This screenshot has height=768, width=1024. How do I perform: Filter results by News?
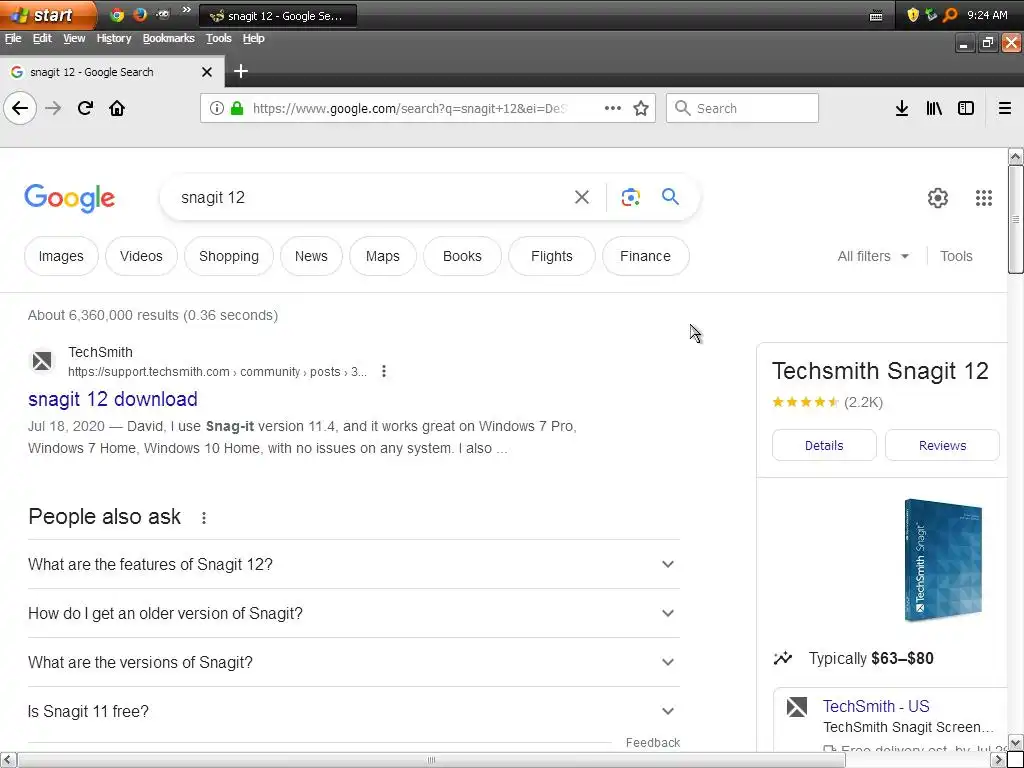point(311,256)
